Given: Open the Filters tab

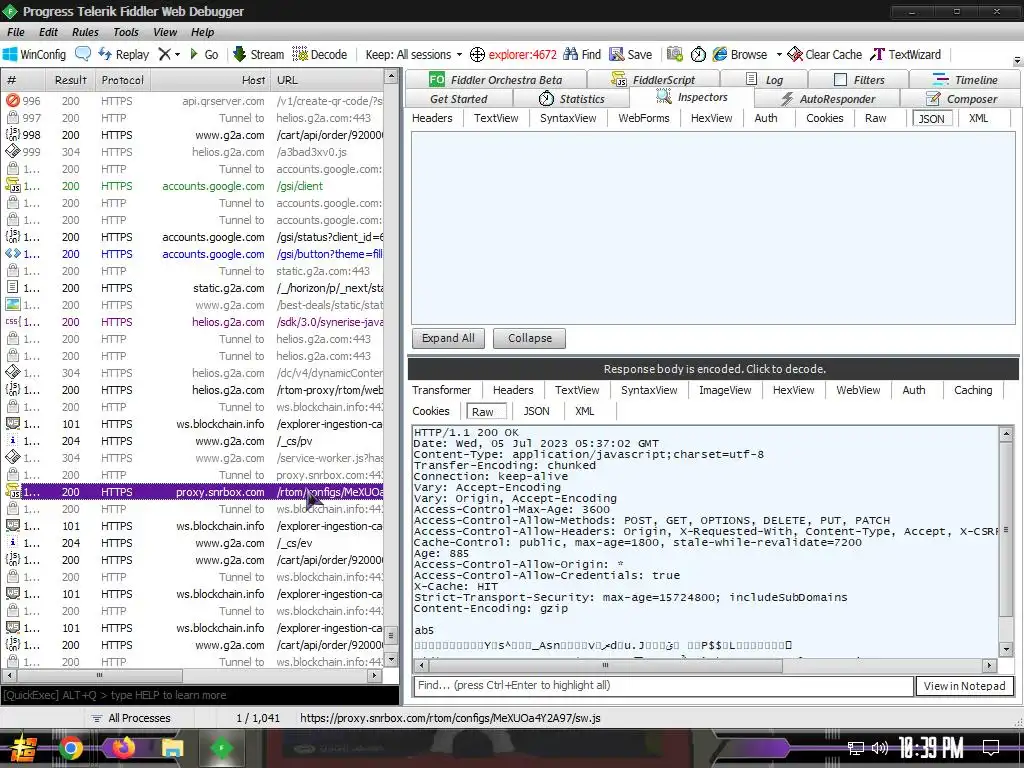Looking at the screenshot, I should (859, 80).
